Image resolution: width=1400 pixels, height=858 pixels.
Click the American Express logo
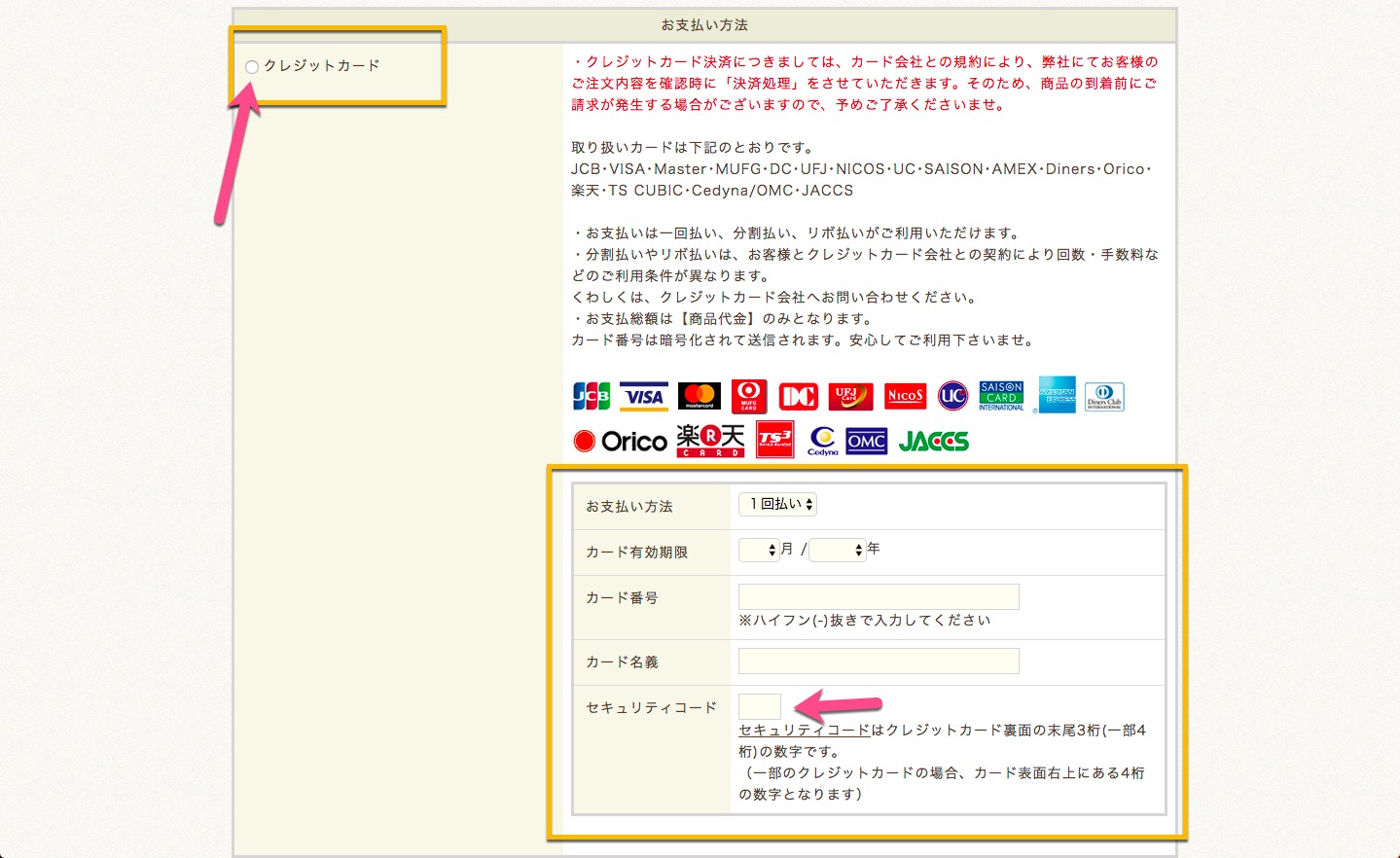pos(1057,395)
